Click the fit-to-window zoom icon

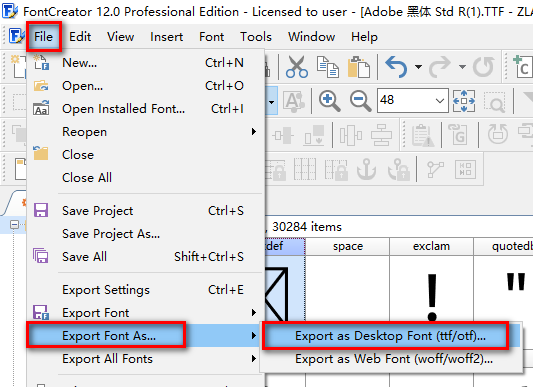point(464,101)
